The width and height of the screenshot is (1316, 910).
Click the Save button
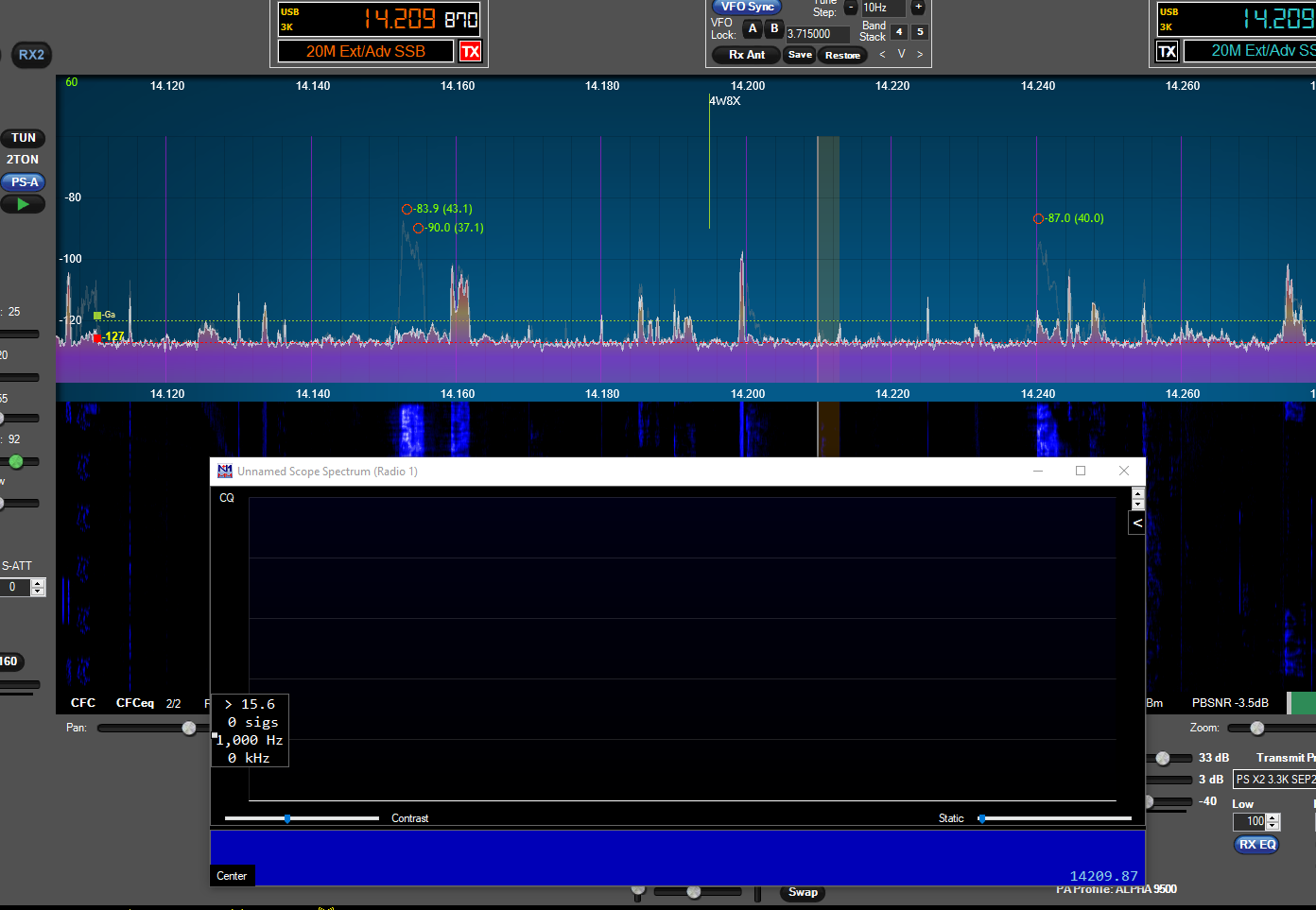pyautogui.click(x=800, y=55)
